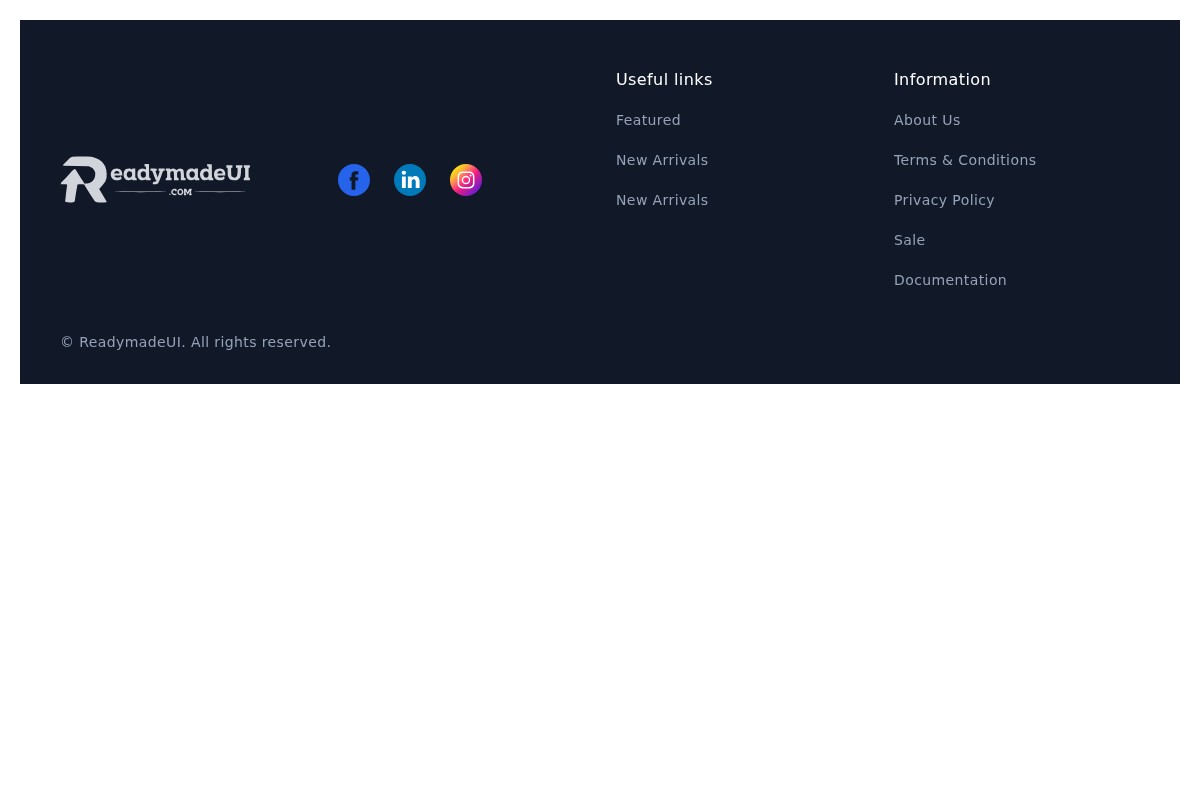The width and height of the screenshot is (1200, 800).
Task: Click the Sale link
Action: (x=909, y=240)
